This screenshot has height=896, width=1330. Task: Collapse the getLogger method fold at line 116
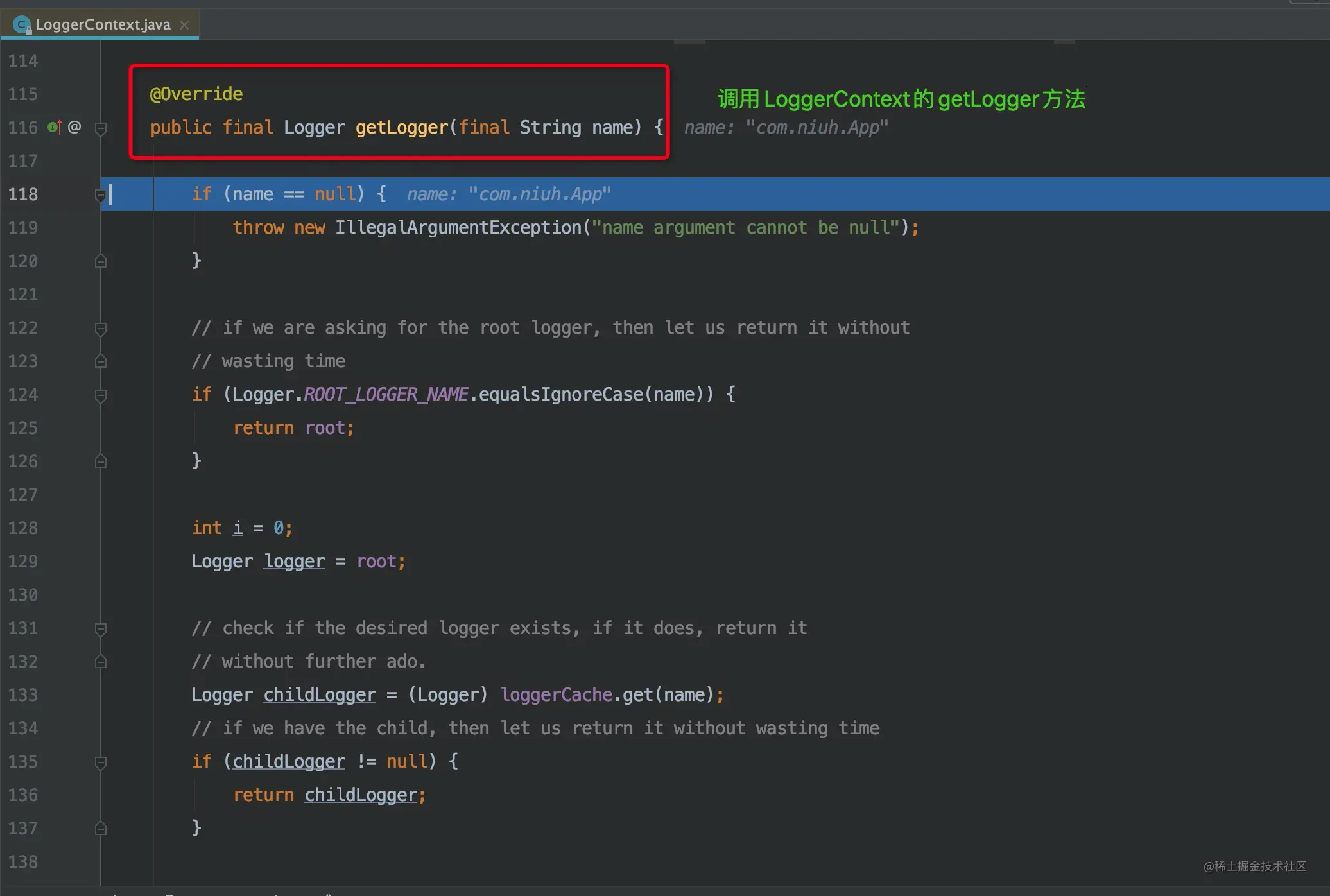pyautogui.click(x=101, y=128)
